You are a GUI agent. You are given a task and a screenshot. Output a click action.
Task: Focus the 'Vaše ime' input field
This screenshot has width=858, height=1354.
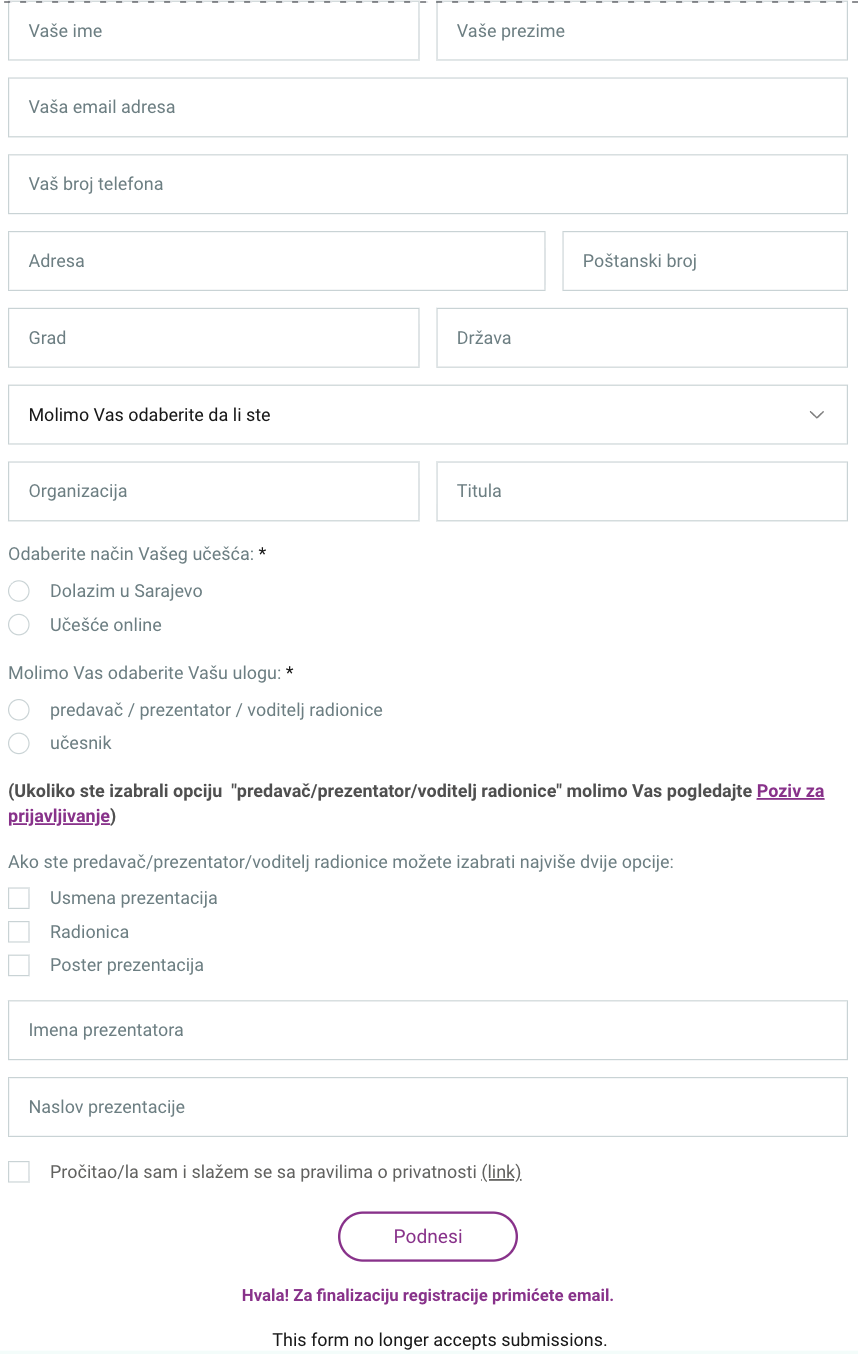214,31
